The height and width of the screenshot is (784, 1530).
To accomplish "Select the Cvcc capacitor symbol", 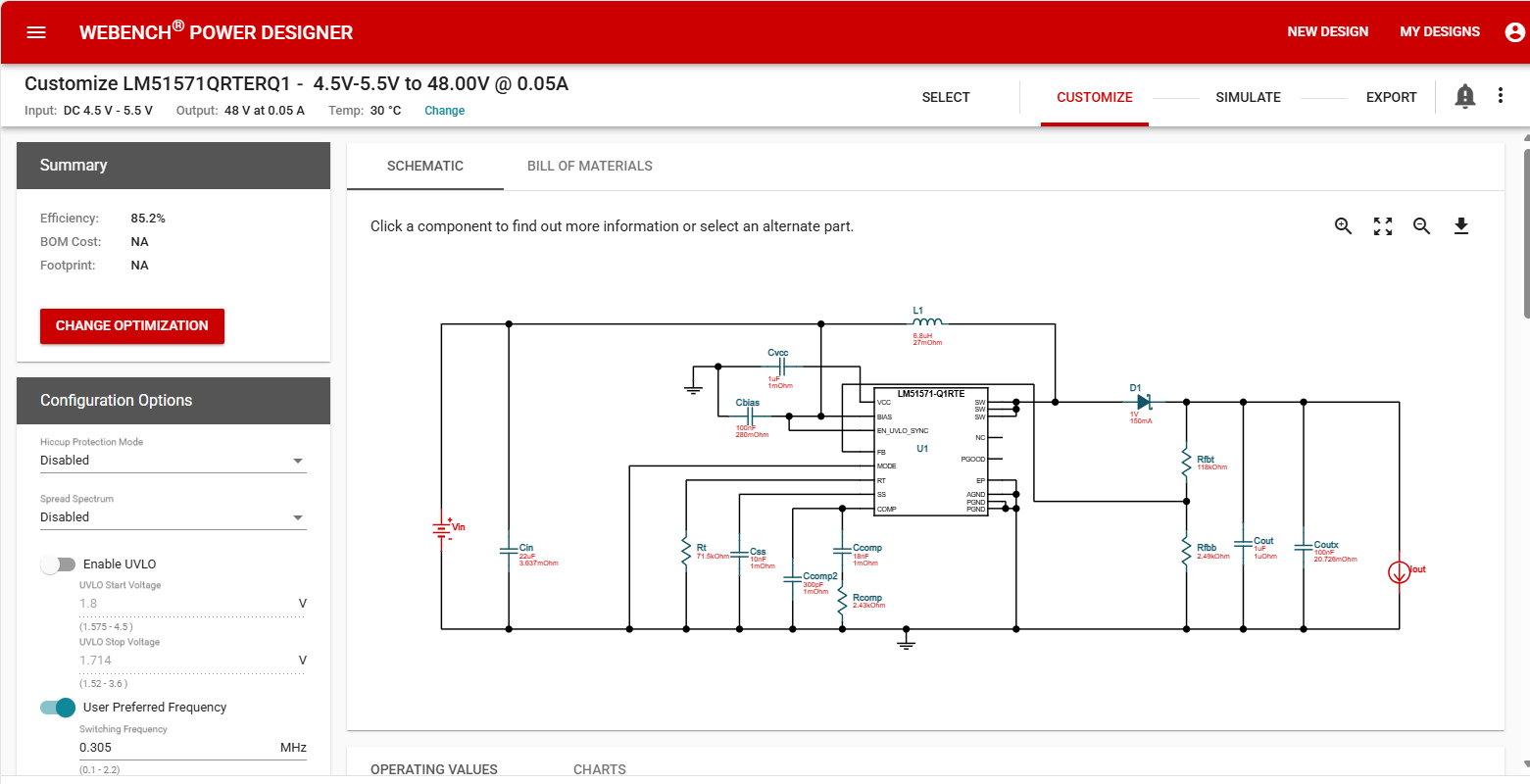I will (x=782, y=367).
